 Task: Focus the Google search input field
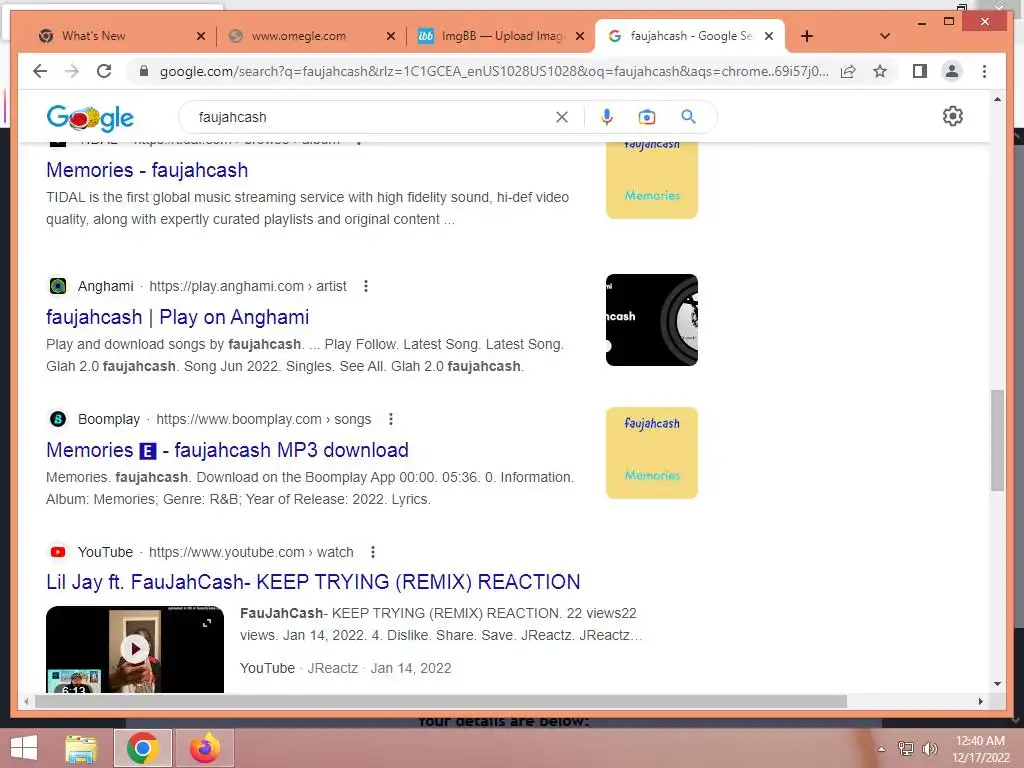coord(372,117)
